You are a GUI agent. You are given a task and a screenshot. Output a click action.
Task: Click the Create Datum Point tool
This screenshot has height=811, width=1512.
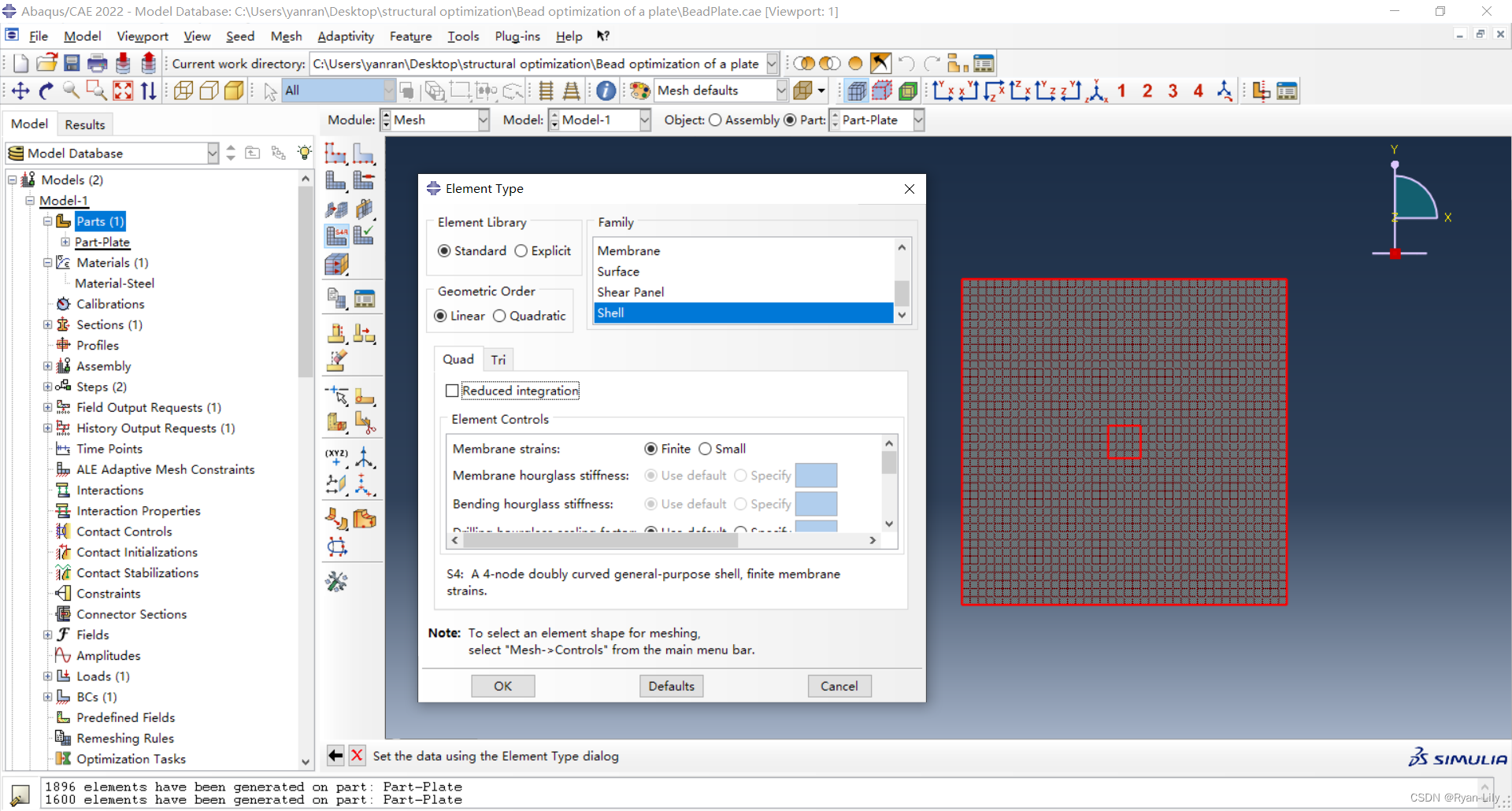336,457
